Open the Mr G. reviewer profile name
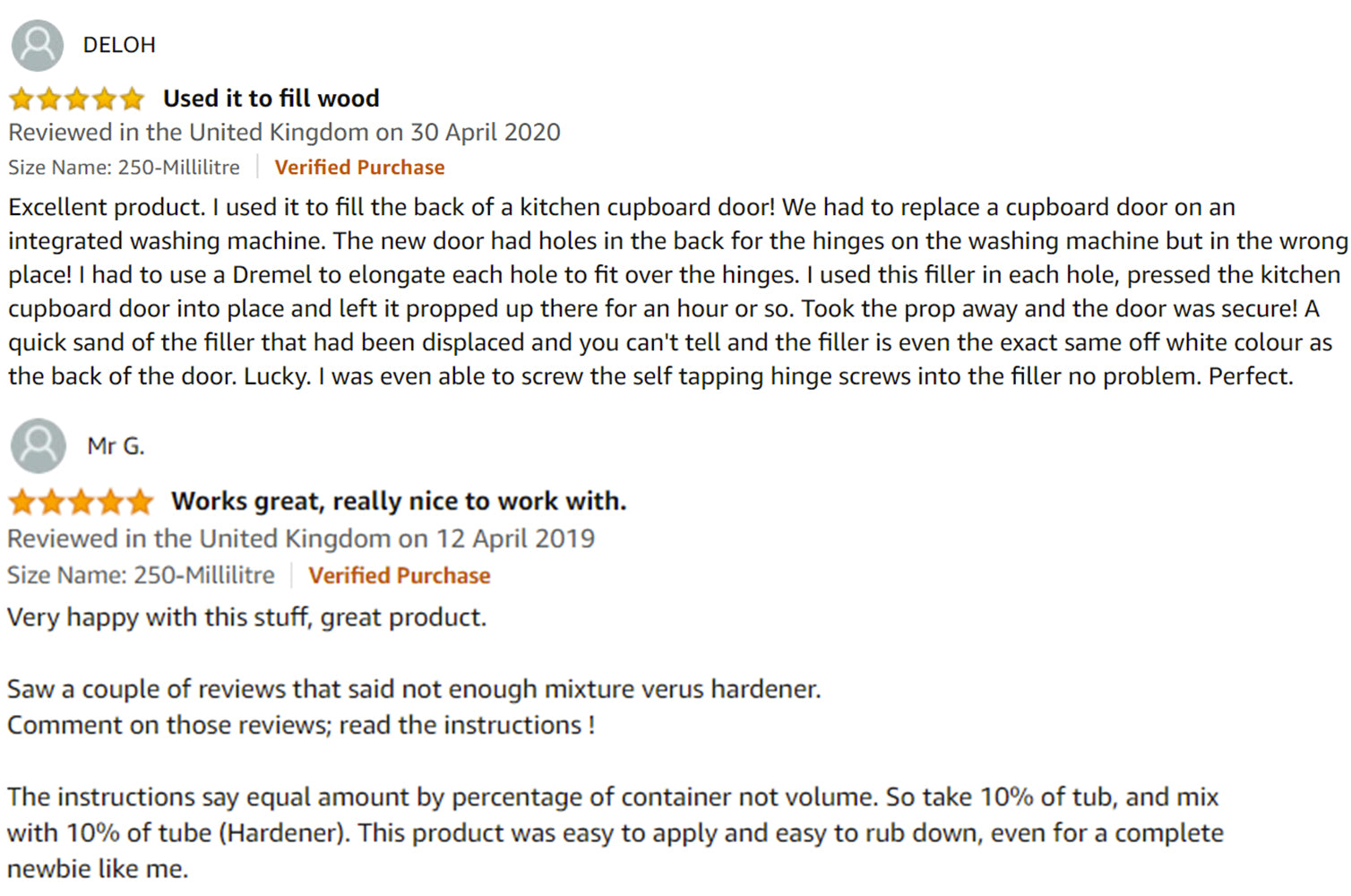The image size is (1351, 896). coord(116,446)
